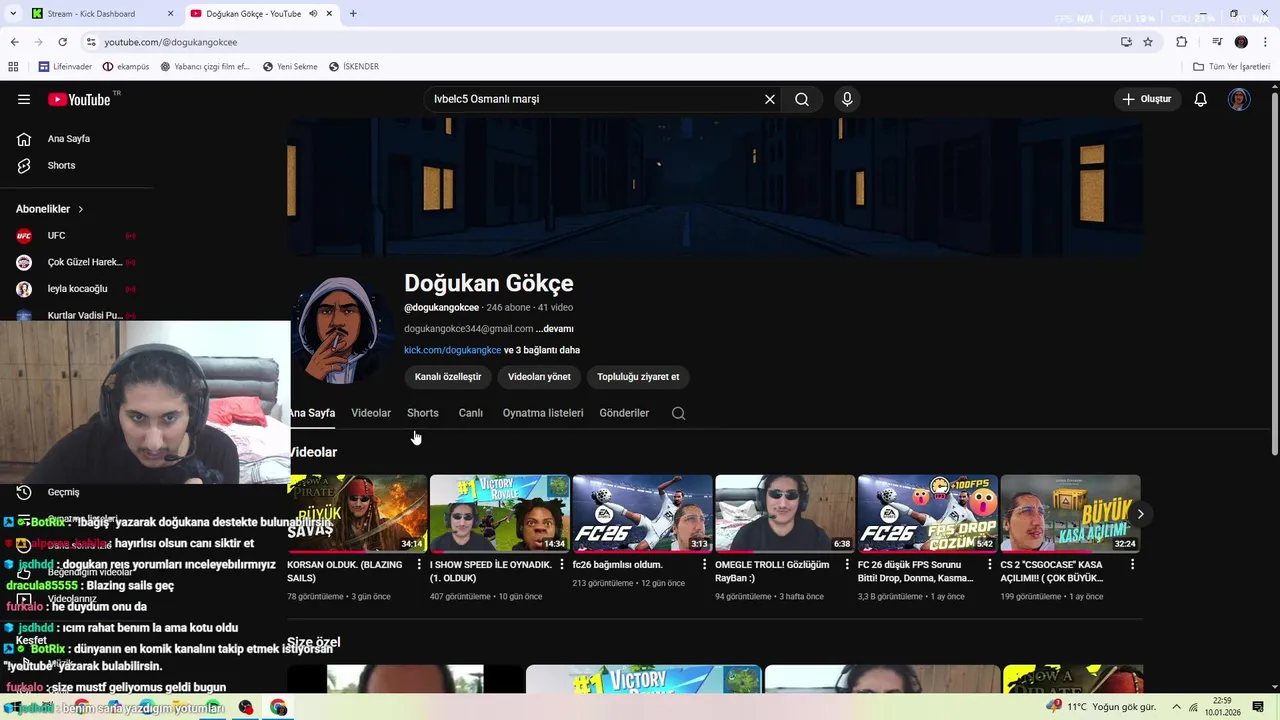
Task: Open leyla kocaoğlu channel avatar
Action: tap(24, 289)
